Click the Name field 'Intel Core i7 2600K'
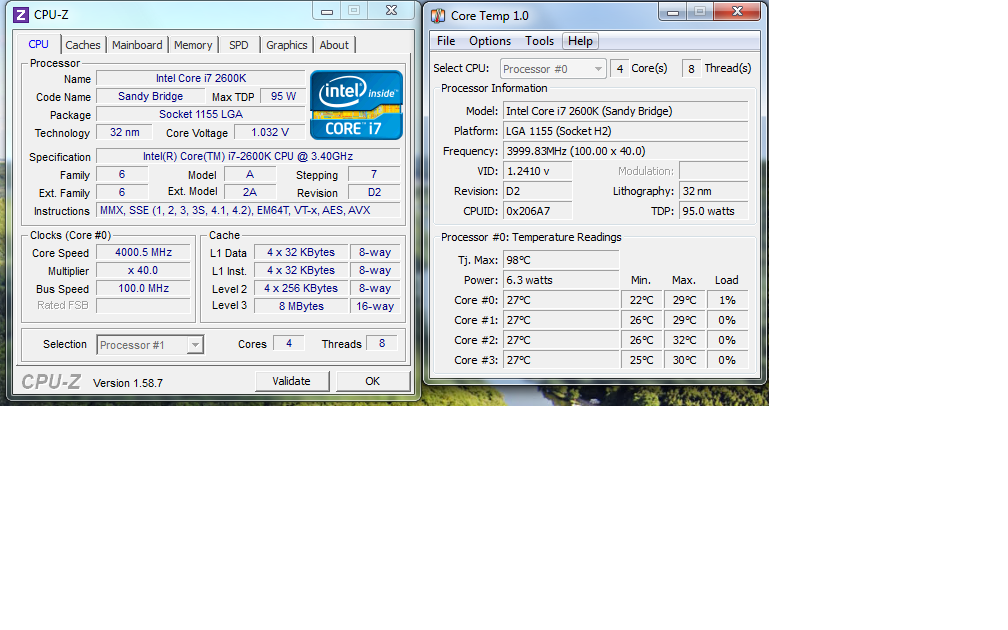Image resolution: width=1008 pixels, height=630 pixels. (x=201, y=78)
